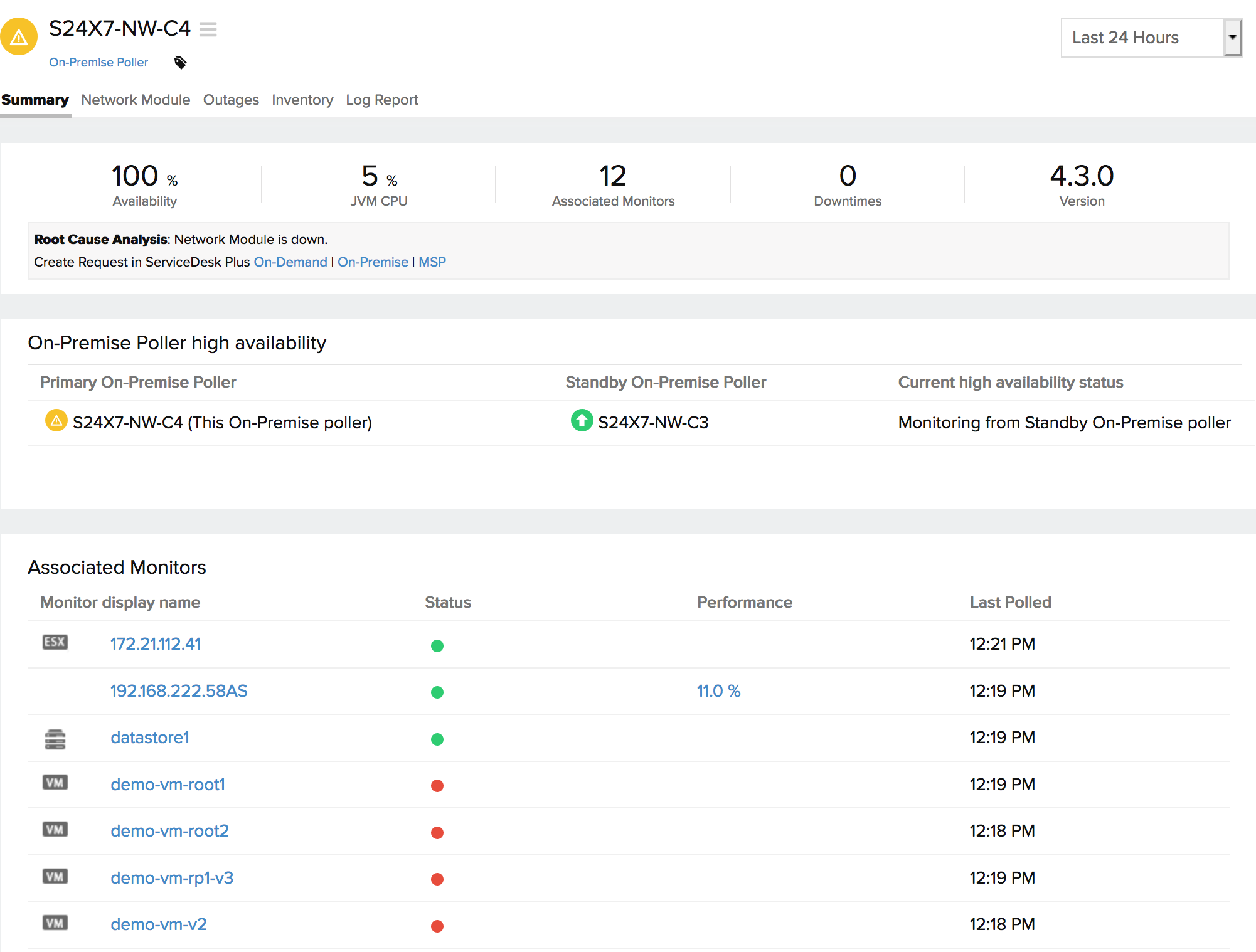Image resolution: width=1256 pixels, height=952 pixels.
Task: Open the 192.168.222.58AS monitor link
Action: click(179, 691)
